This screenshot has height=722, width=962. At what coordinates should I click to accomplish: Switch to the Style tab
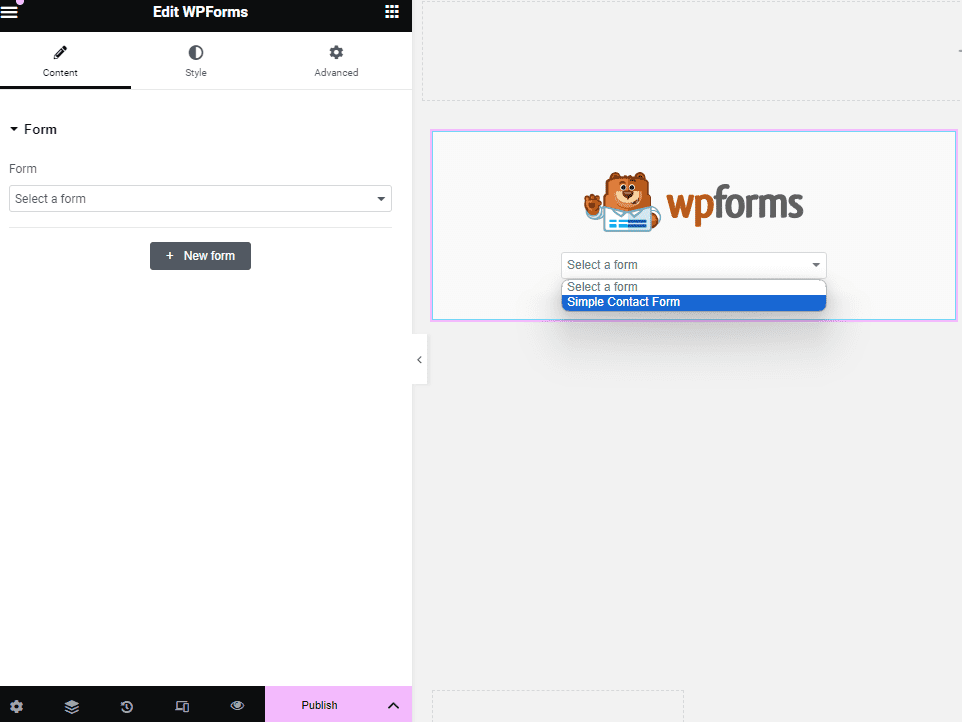pyautogui.click(x=196, y=61)
